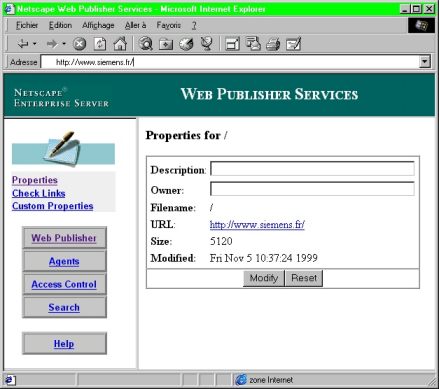
Task: Click the Stop loading icon
Action: click(x=79, y=44)
